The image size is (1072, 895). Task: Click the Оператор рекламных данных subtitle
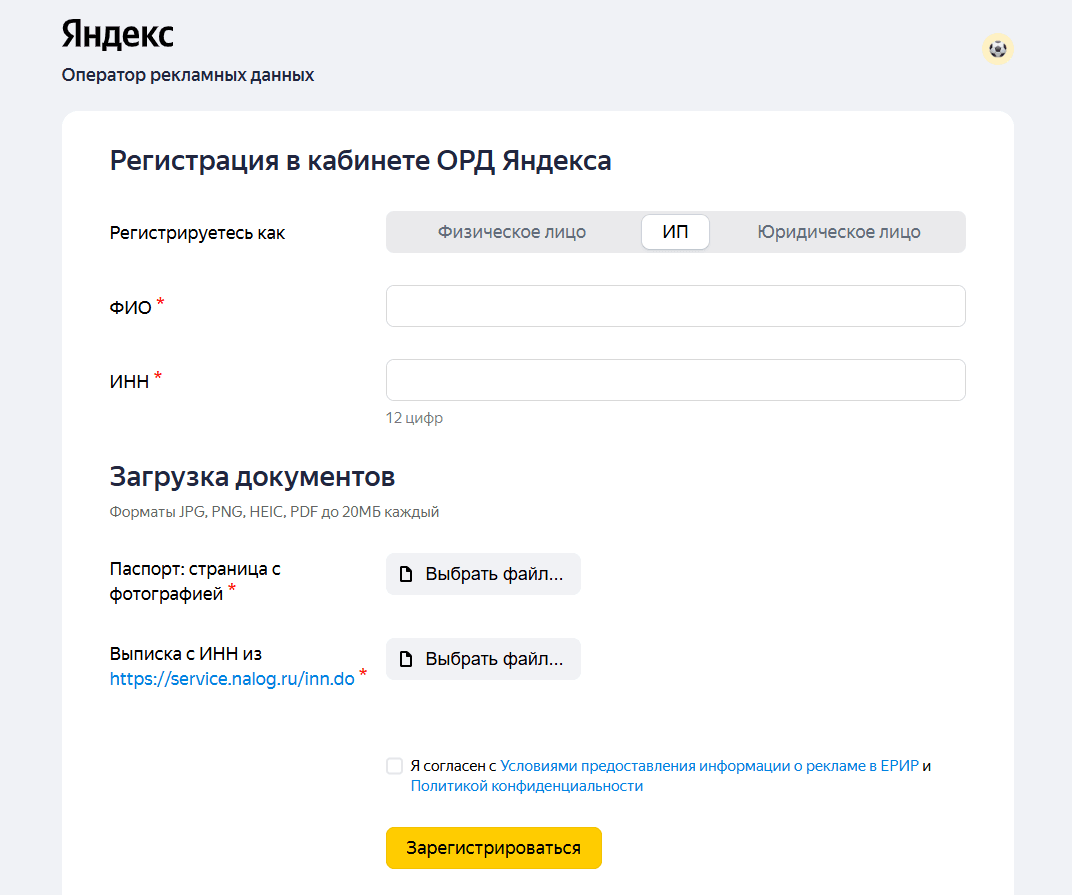tap(187, 75)
